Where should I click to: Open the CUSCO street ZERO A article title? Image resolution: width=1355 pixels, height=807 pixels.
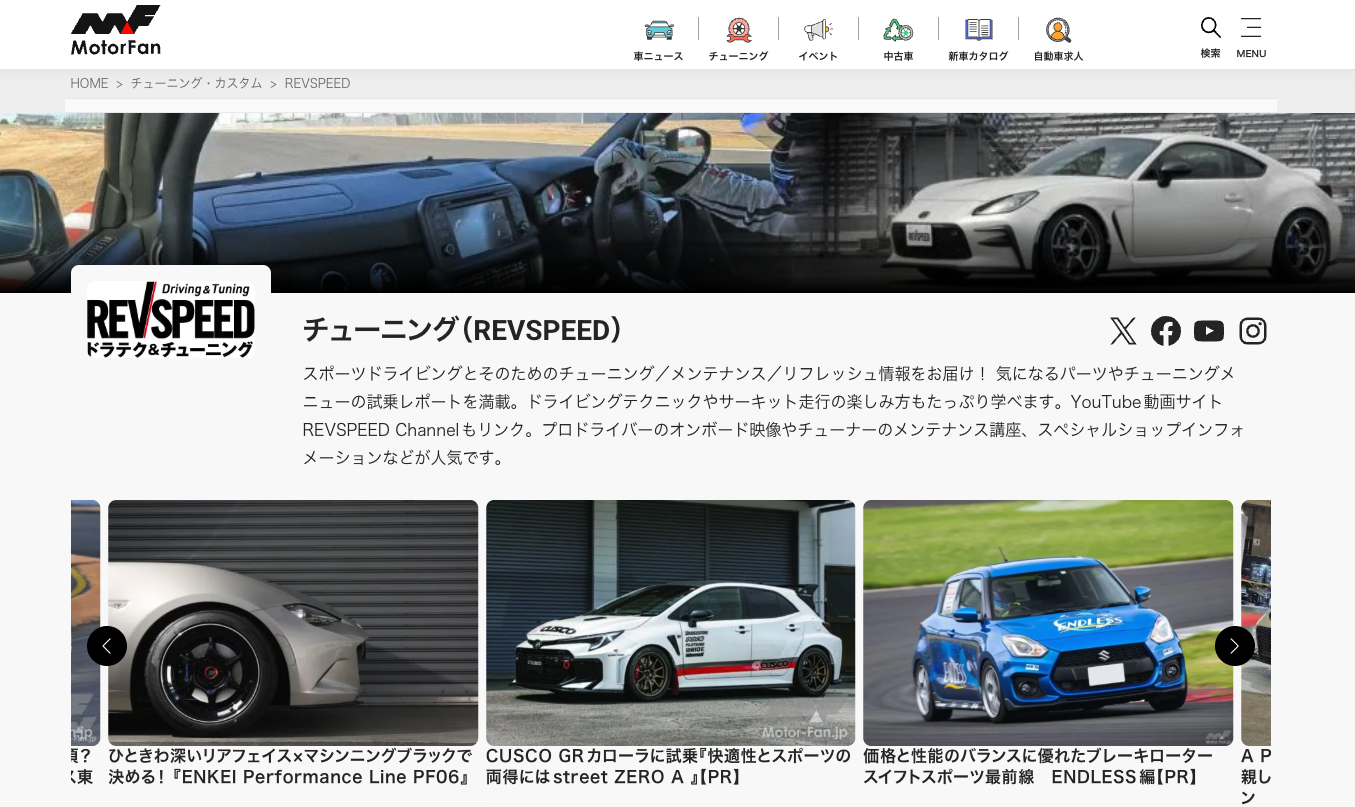tap(668, 766)
